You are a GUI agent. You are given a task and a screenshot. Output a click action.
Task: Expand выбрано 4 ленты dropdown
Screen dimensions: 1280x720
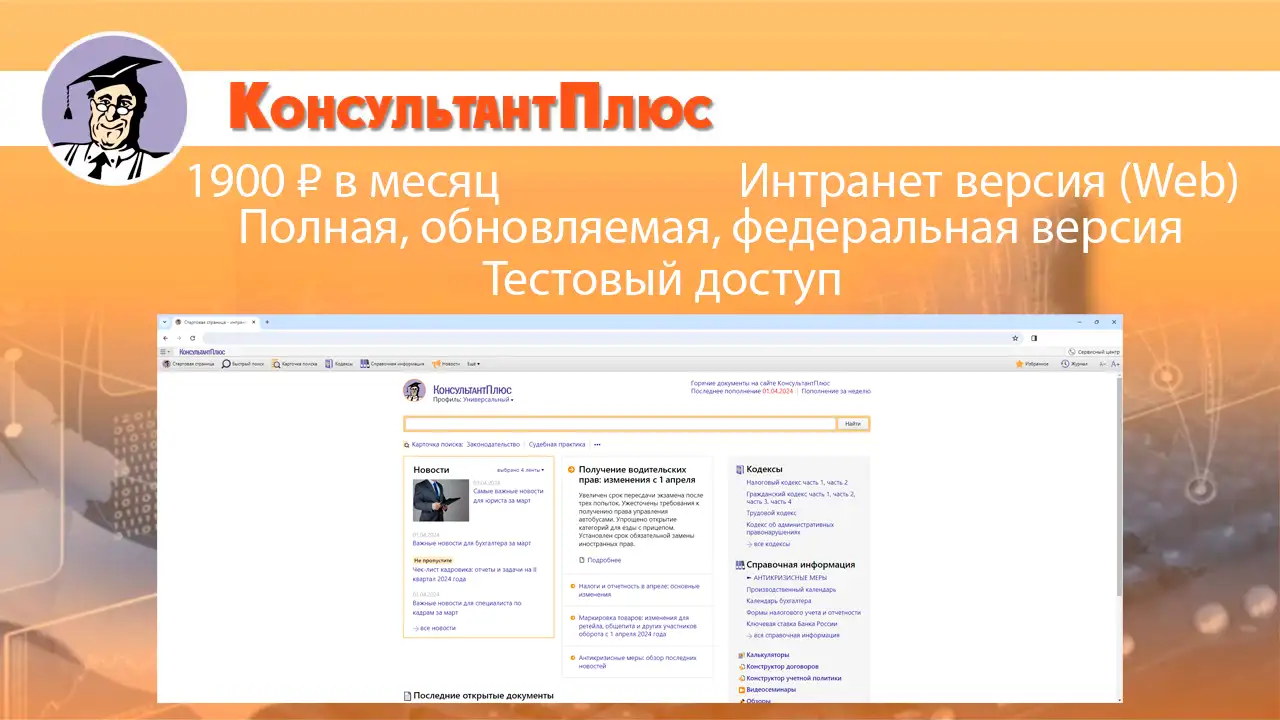(x=520, y=470)
